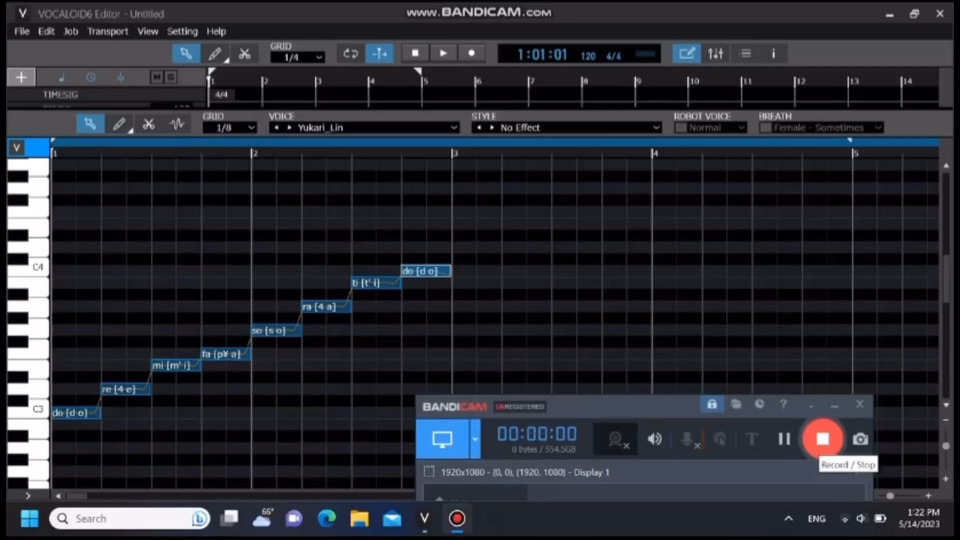Open Bandicam help question mark
This screenshot has width=960, height=540.
783,404
